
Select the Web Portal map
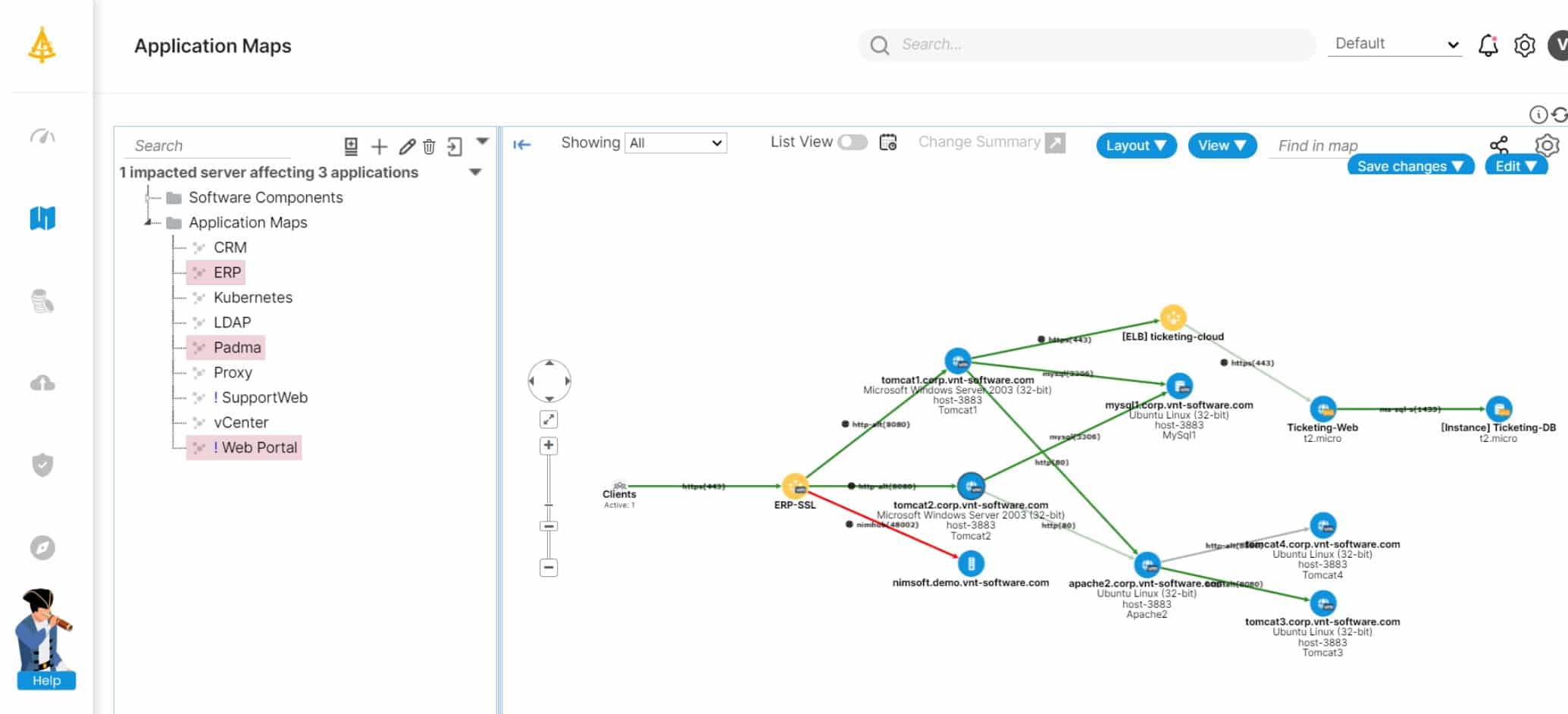(x=243, y=447)
